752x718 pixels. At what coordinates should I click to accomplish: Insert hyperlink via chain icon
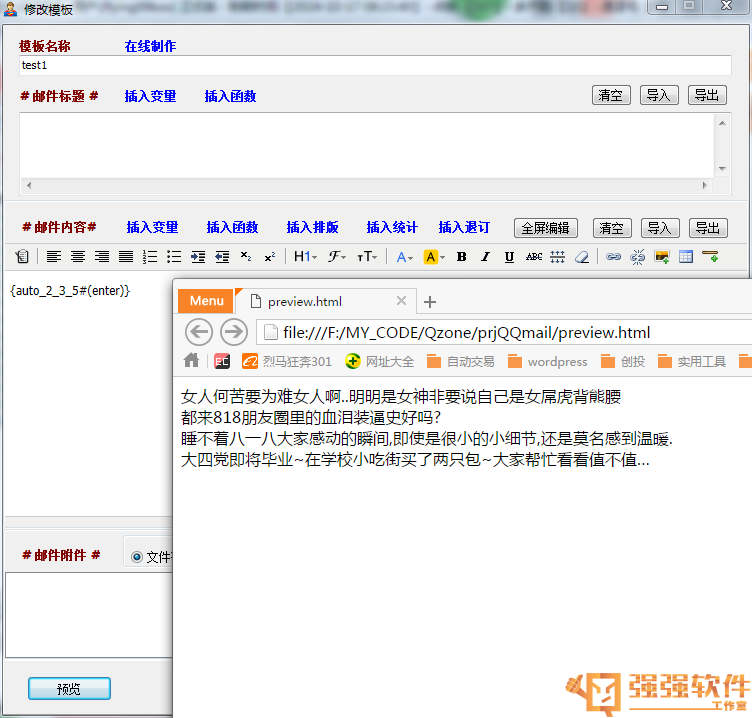pyautogui.click(x=613, y=257)
